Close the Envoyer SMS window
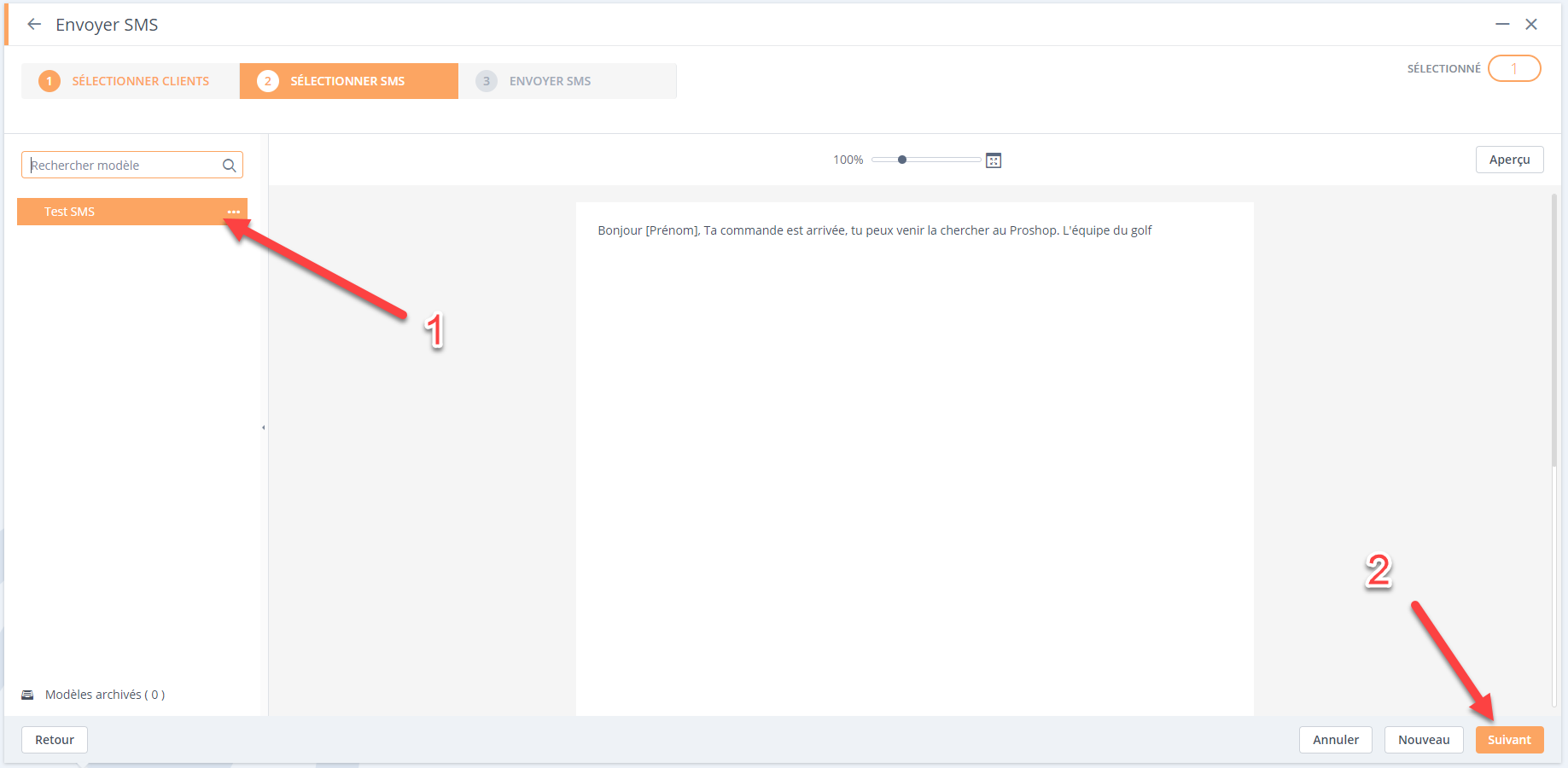Image resolution: width=1568 pixels, height=768 pixels. pyautogui.click(x=1531, y=24)
